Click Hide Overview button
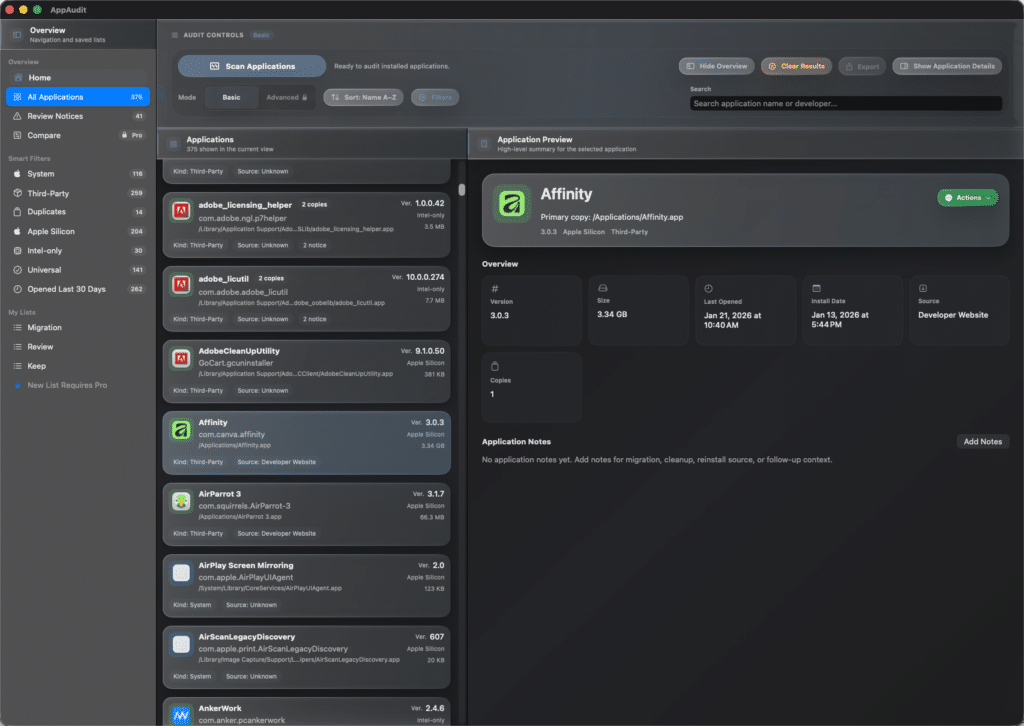Viewport: 1024px width, 726px height. tap(716, 66)
